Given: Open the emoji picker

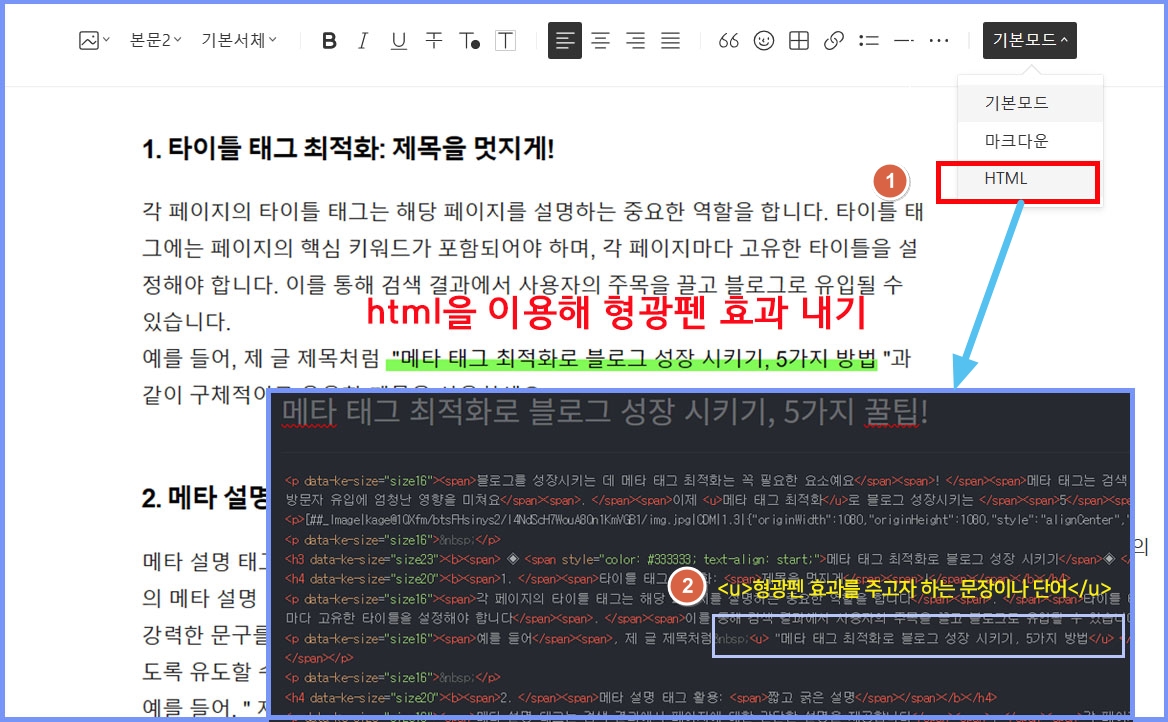Looking at the screenshot, I should tap(764, 41).
